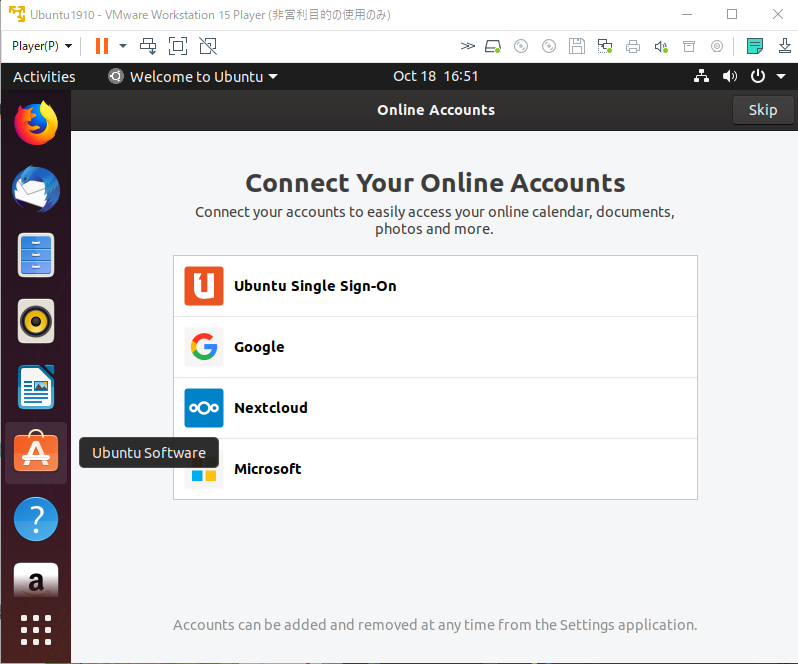This screenshot has width=798, height=664.
Task: Click the power icon in Ubuntu top bar
Action: [758, 76]
